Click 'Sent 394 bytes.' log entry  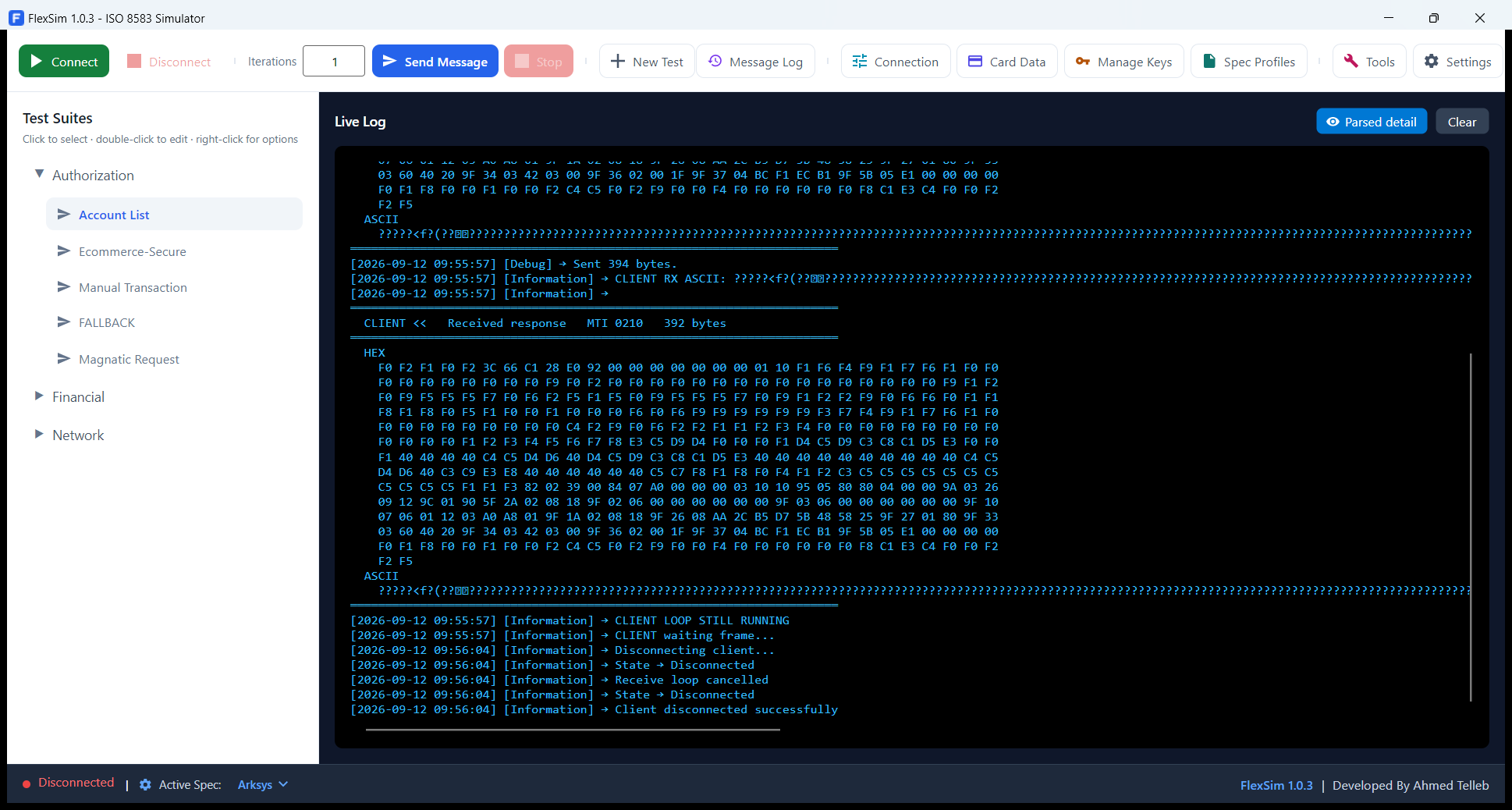tap(625, 264)
